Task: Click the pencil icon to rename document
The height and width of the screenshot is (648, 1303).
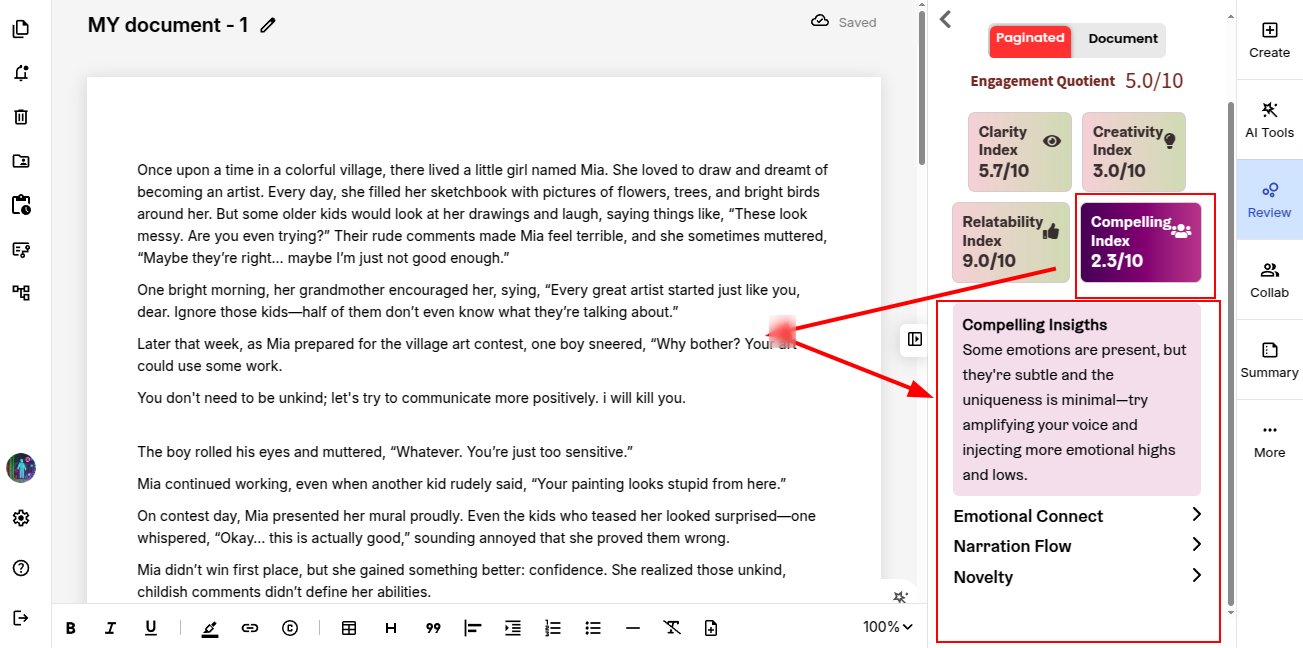Action: point(267,26)
